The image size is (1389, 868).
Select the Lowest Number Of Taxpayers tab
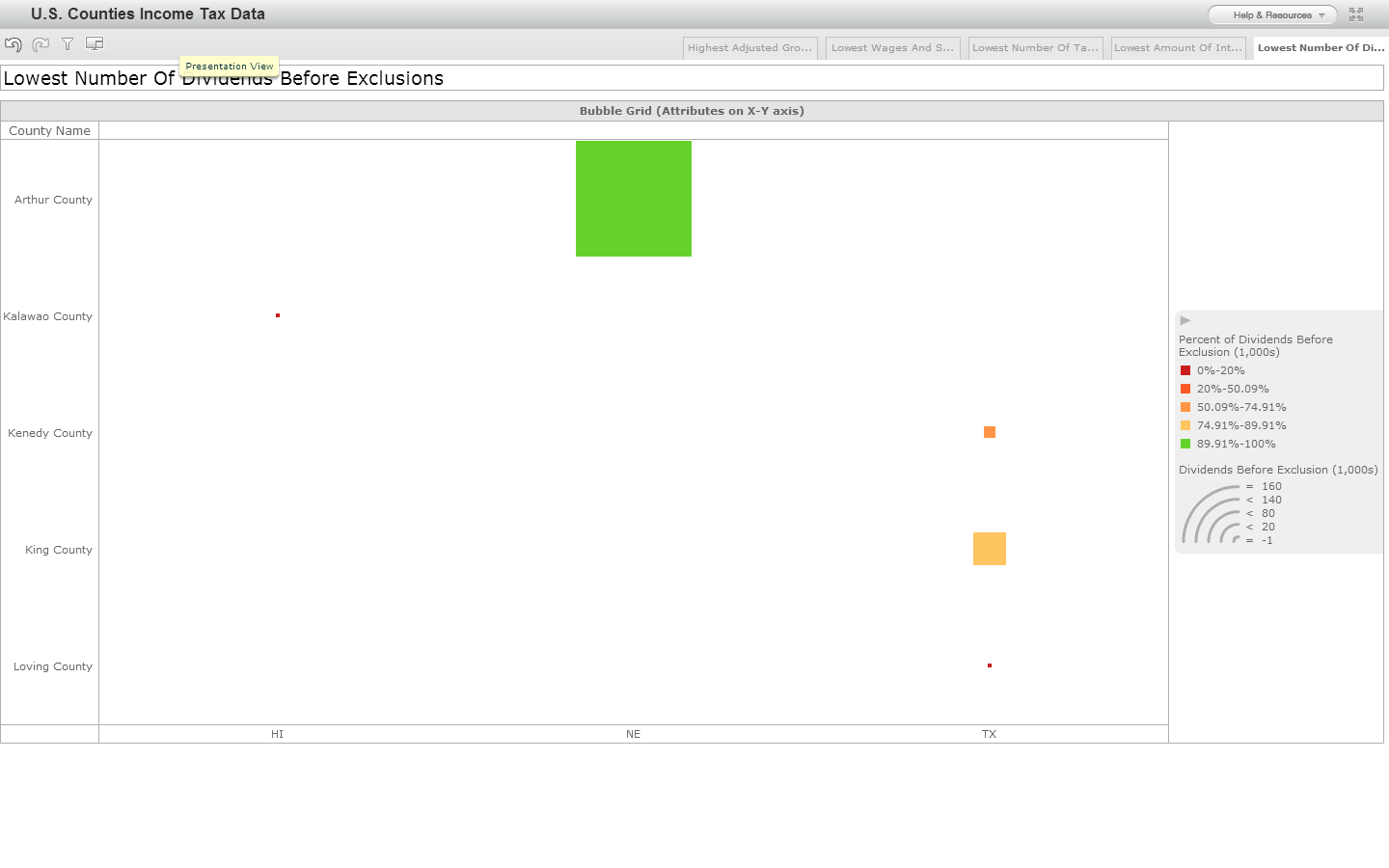click(1035, 47)
